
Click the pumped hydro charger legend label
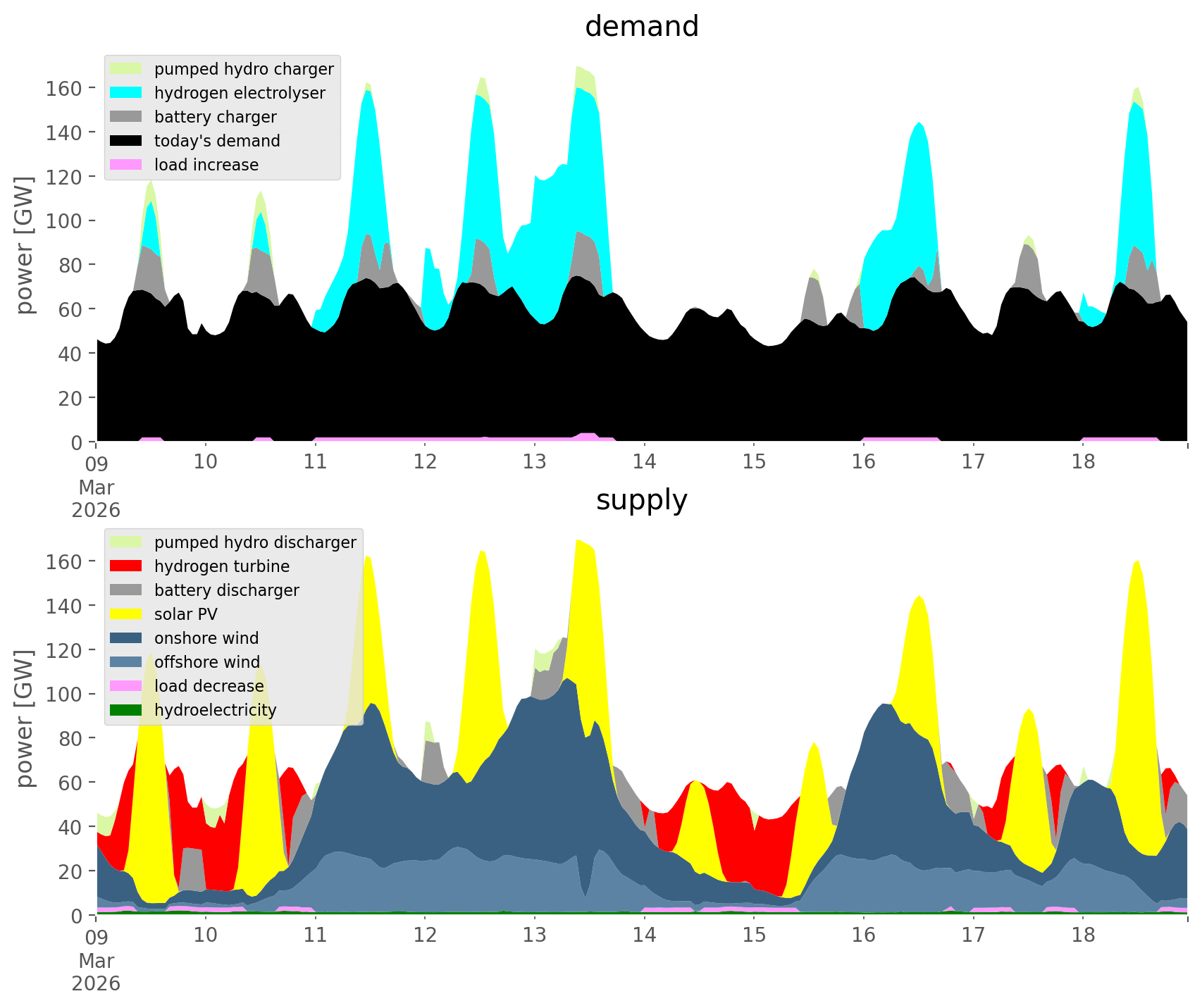(244, 69)
